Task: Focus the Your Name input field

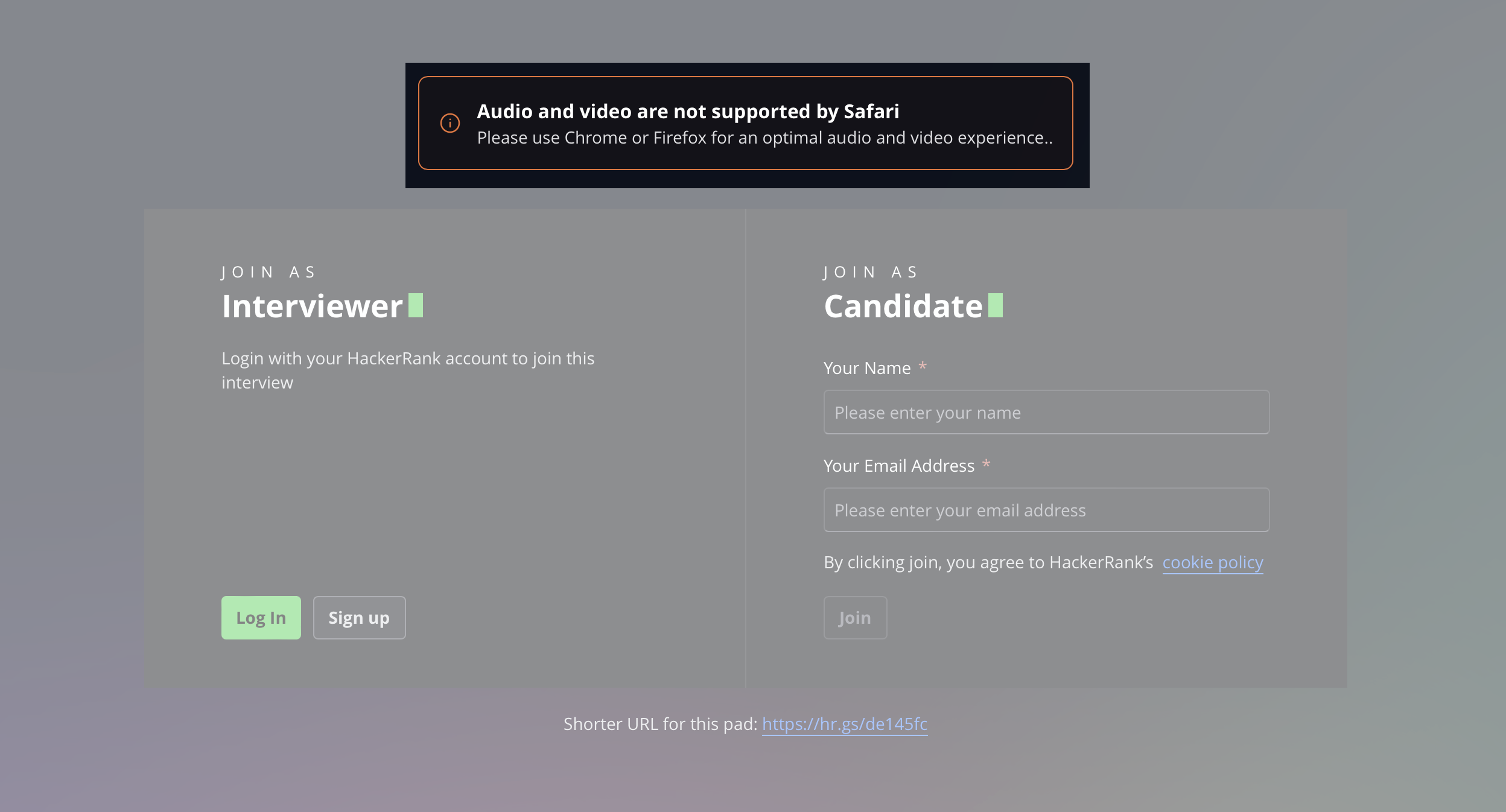Action: (x=1046, y=413)
